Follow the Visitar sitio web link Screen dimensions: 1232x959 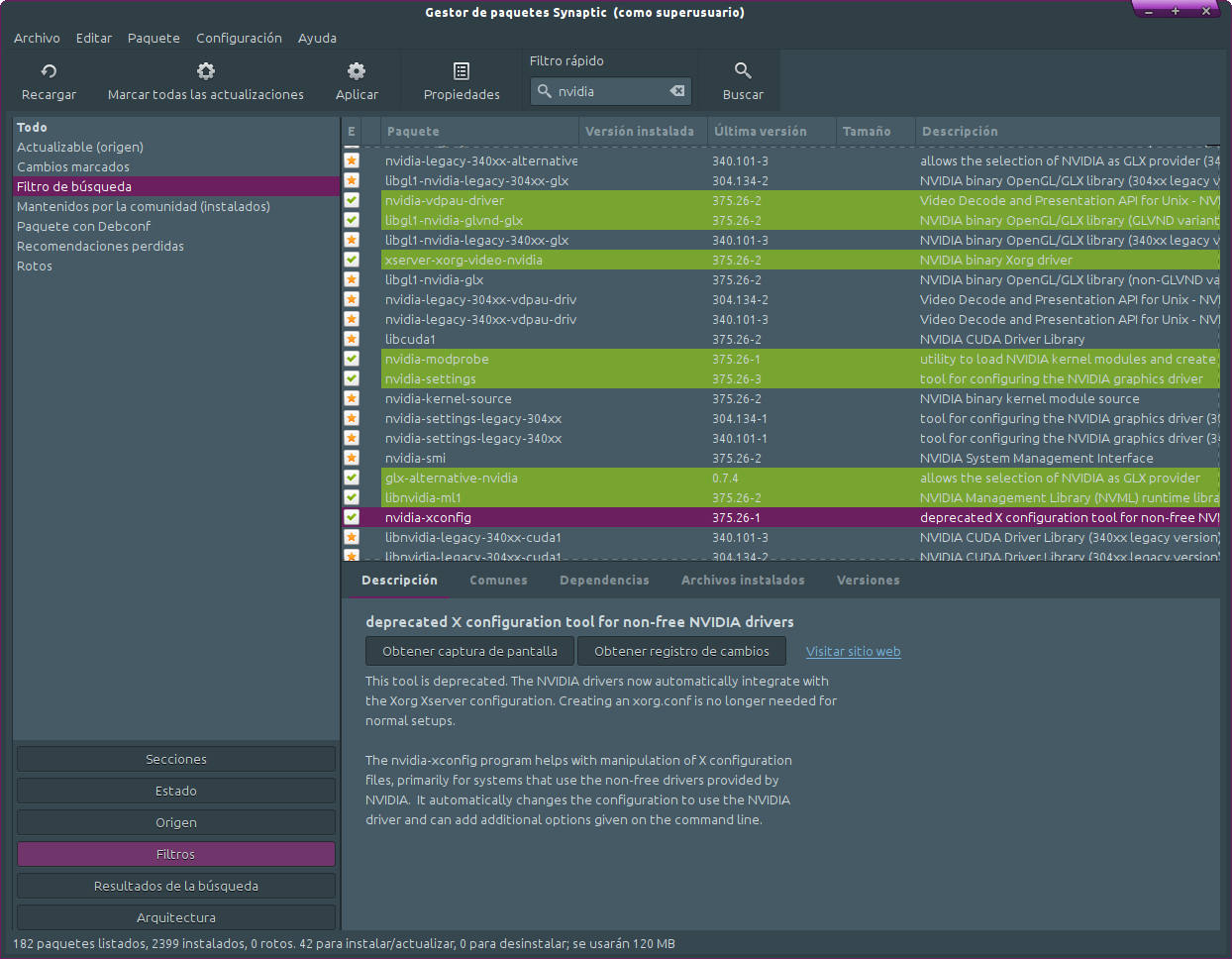pos(853,651)
